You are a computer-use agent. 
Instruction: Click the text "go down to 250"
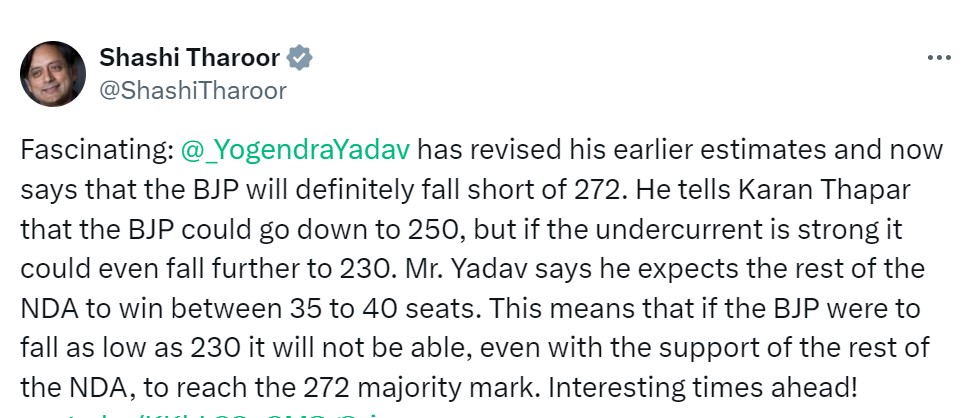pyautogui.click(x=358, y=231)
